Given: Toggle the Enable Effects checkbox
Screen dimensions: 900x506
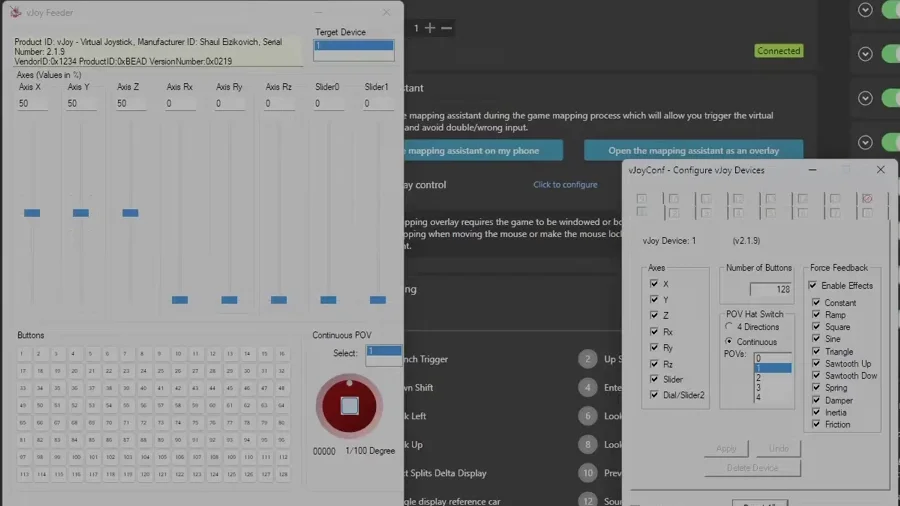Looking at the screenshot, I should (x=813, y=285).
